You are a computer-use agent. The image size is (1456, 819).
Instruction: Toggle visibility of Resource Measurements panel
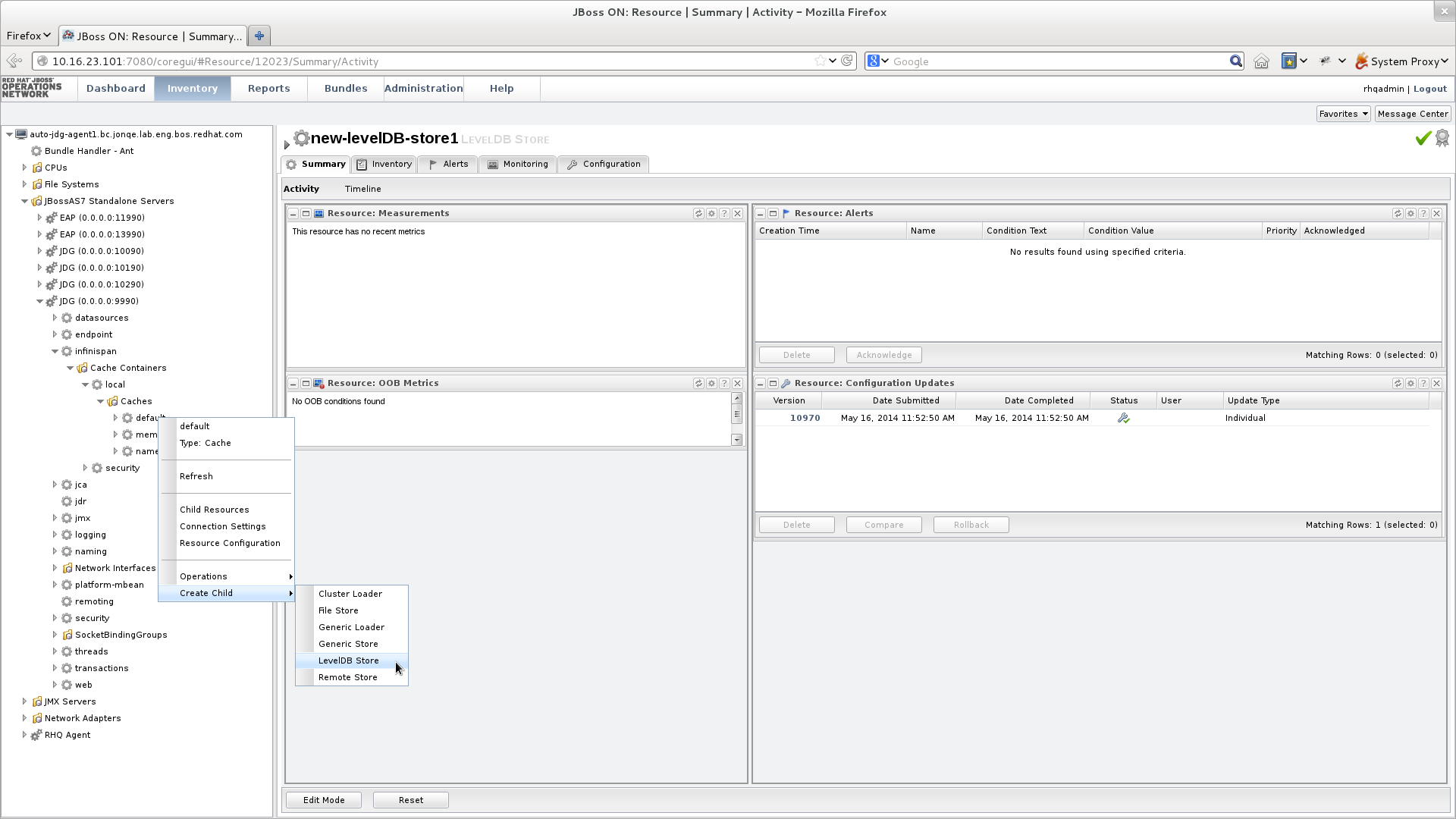293,213
